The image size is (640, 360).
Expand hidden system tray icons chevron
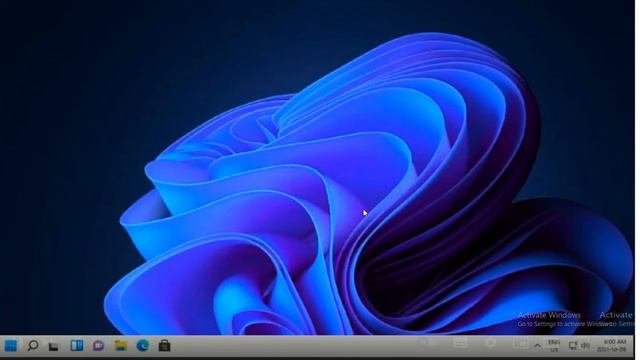(x=538, y=346)
